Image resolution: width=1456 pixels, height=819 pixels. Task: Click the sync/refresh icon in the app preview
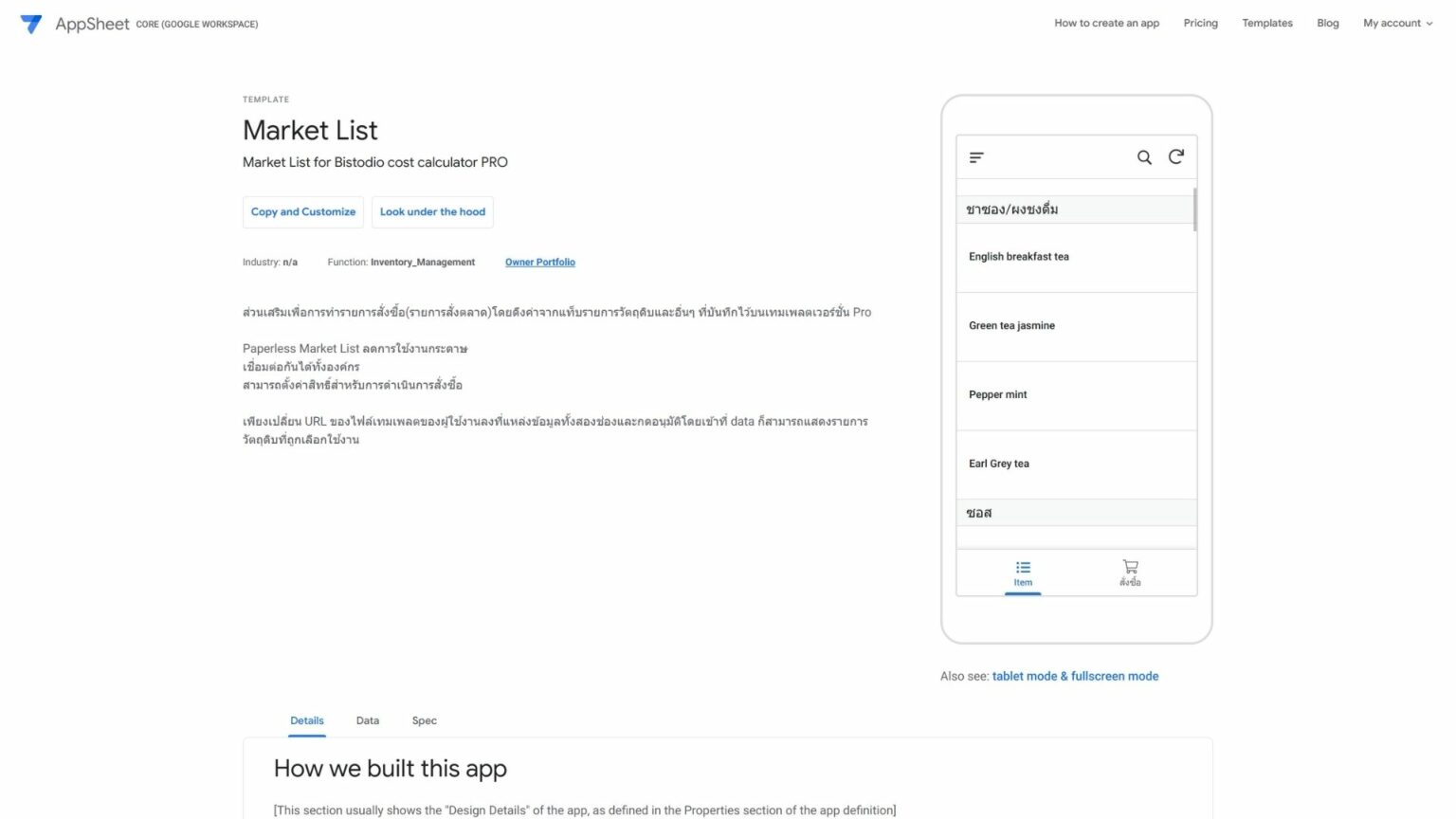click(x=1176, y=156)
